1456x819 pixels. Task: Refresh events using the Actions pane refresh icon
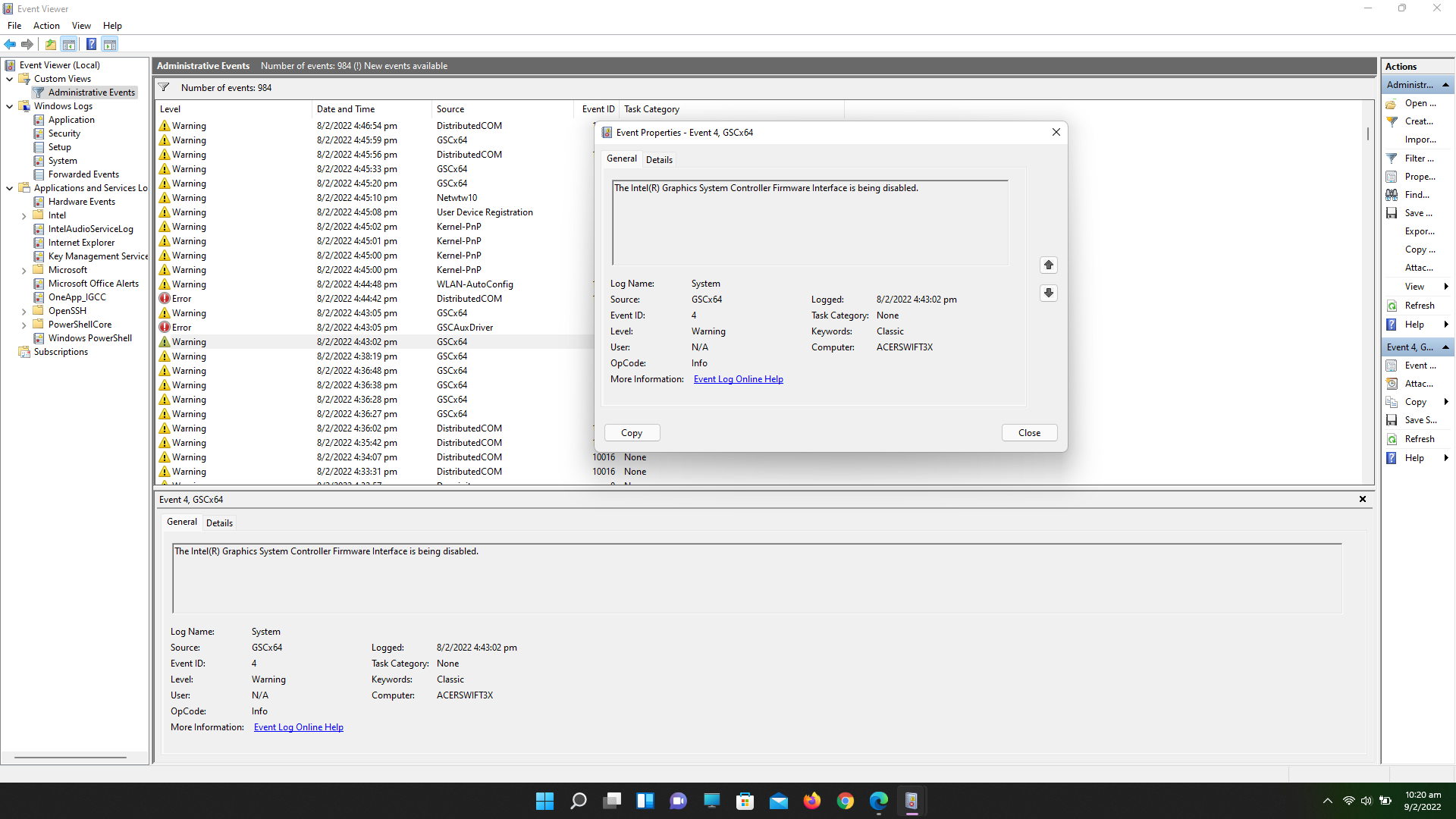click(1393, 305)
